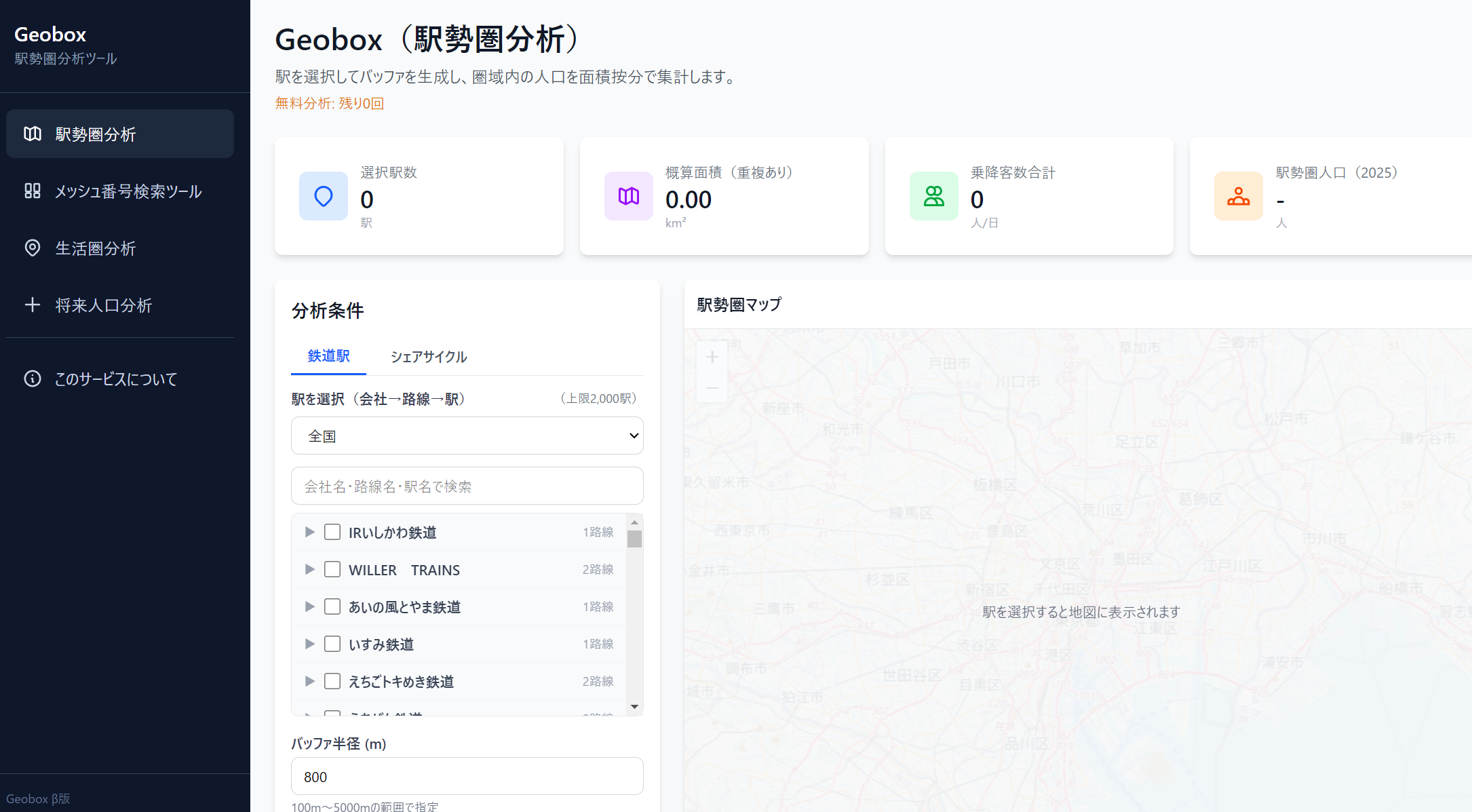Click the location pin icon for 生活圏分析
Image resolution: width=1472 pixels, height=812 pixels.
tap(33, 248)
